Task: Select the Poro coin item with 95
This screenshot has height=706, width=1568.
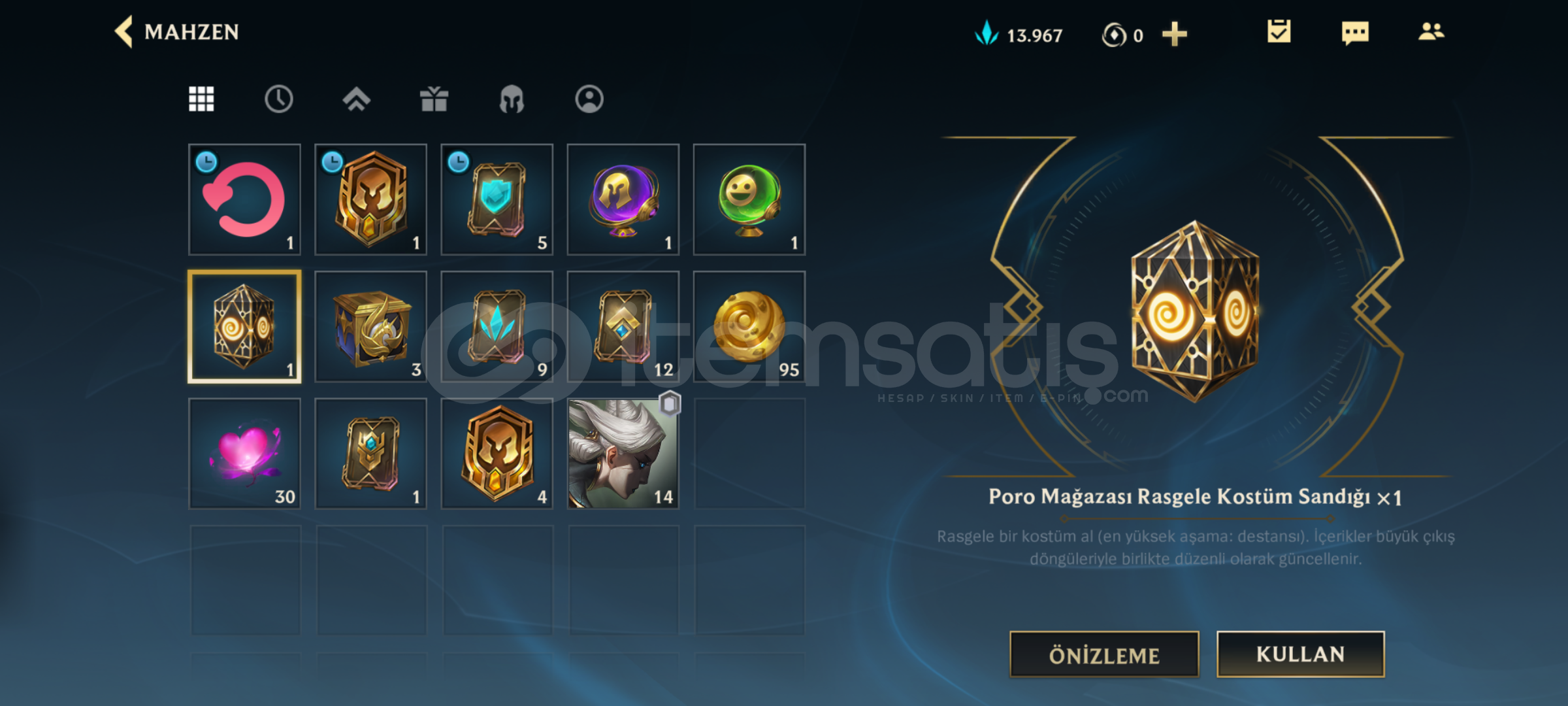Action: (x=749, y=327)
